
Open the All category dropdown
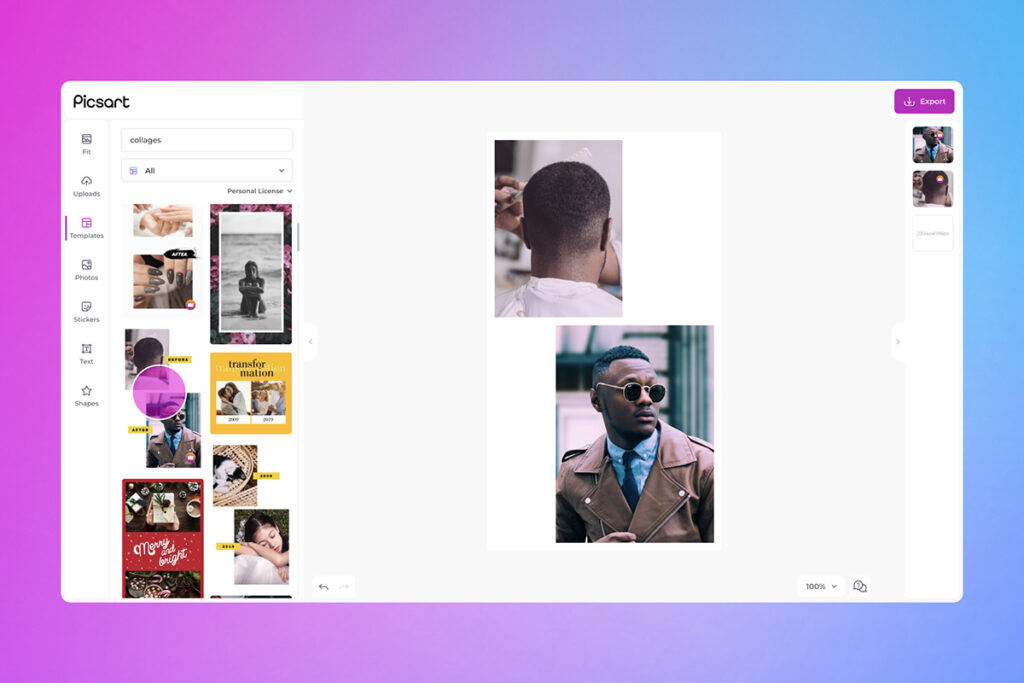pyautogui.click(x=206, y=170)
